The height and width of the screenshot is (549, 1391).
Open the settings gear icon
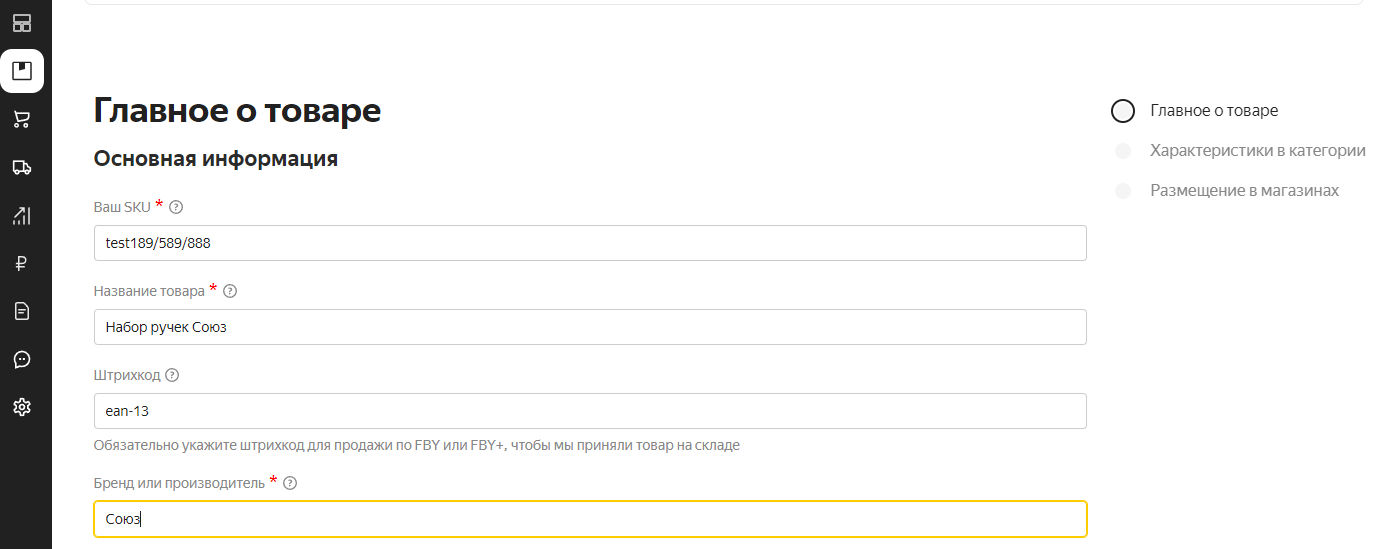(22, 407)
